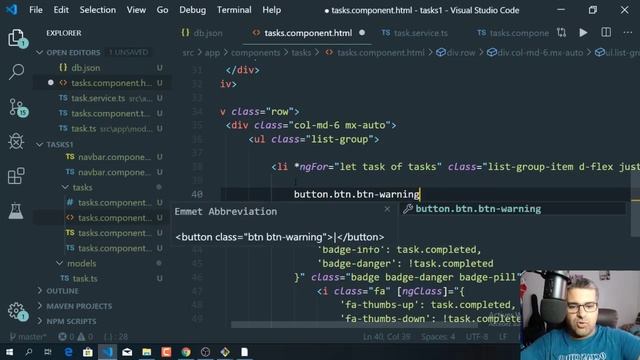Screen dimensions: 640x360
Task: Launch Chrome from the taskbar
Action: pos(186,352)
